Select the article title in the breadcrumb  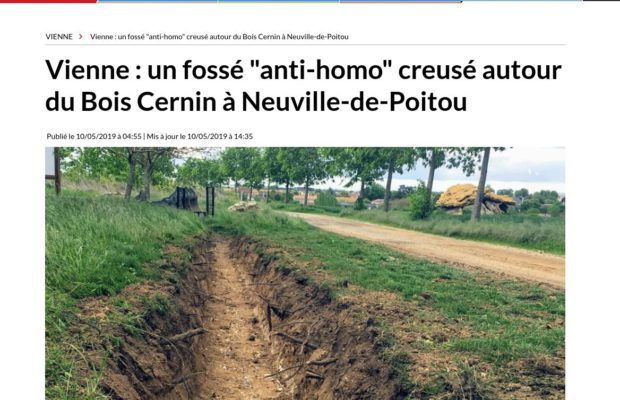click(219, 37)
